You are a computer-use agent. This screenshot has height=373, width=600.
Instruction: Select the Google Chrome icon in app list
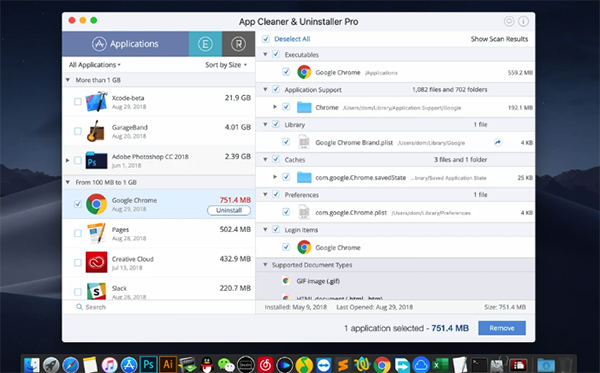coord(96,204)
